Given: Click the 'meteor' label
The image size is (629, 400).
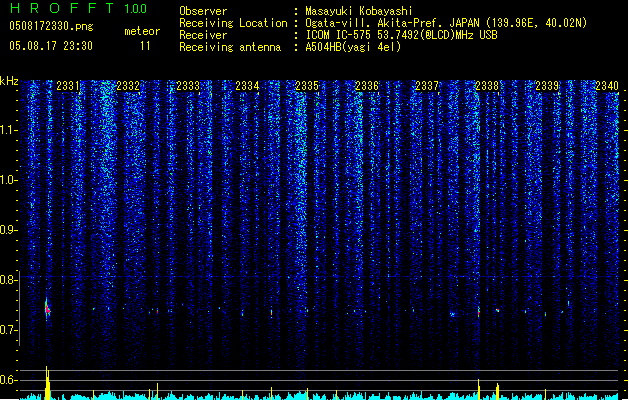Looking at the screenshot, I should [x=142, y=31].
